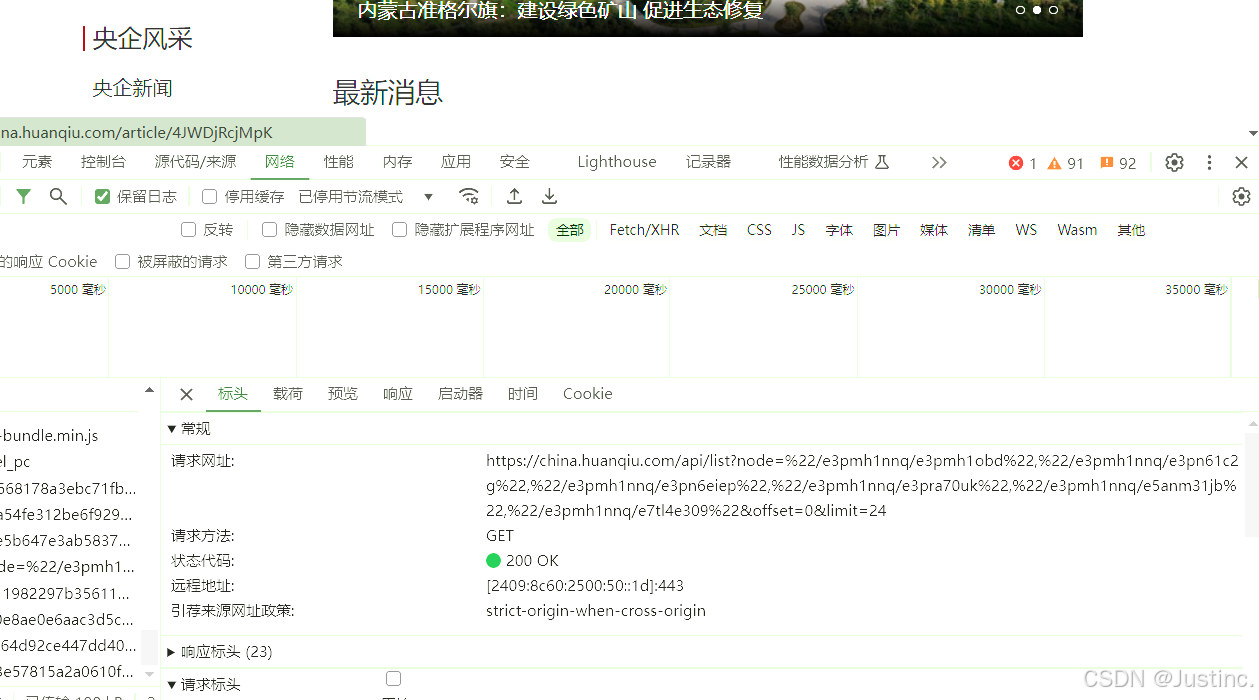This screenshot has height=700, width=1259.
Task: Select the -bundle.min.js request row
Action: click(x=70, y=436)
